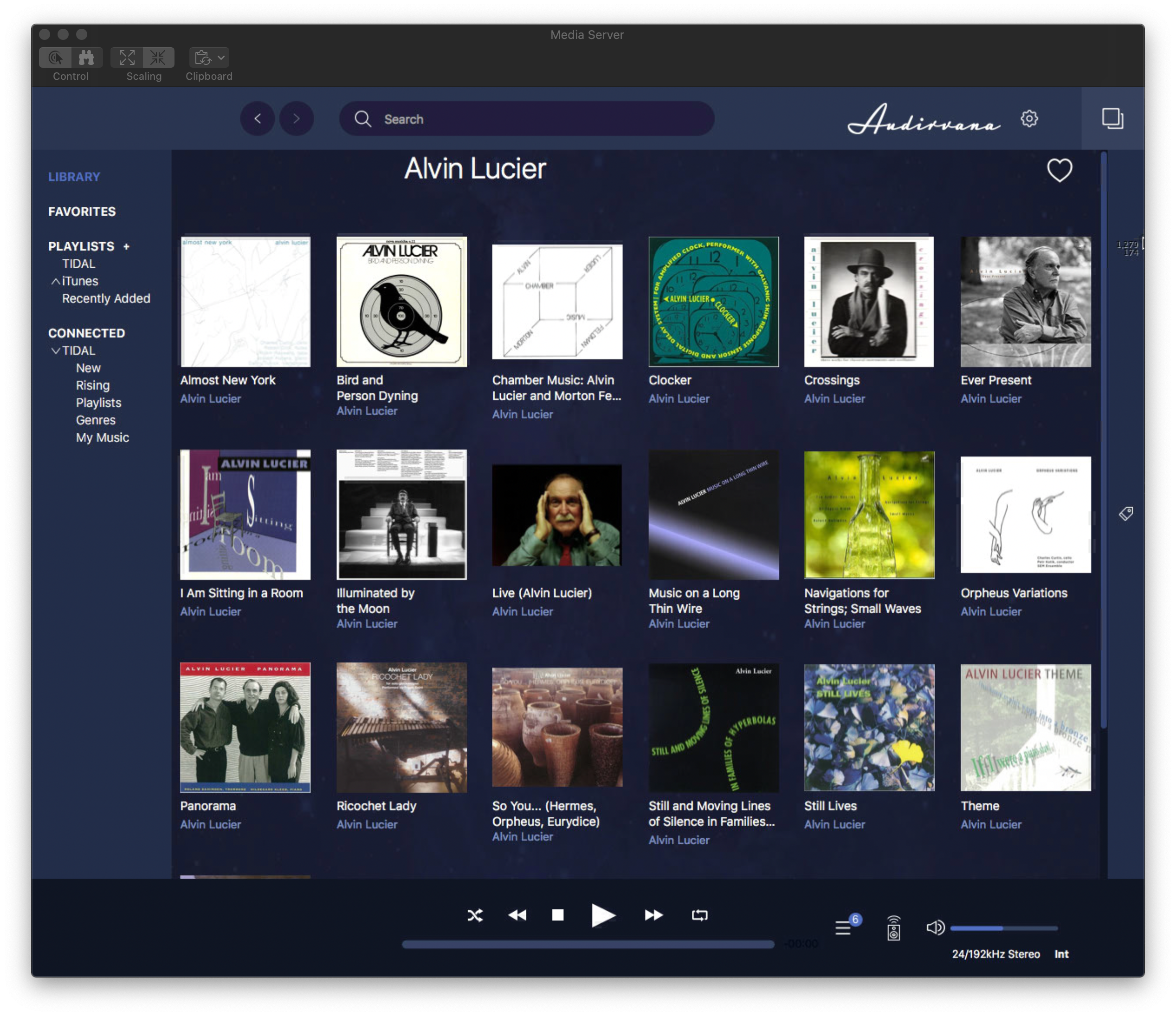1176x1016 pixels.
Task: Favorite Alvin Lucier with the heart icon
Action: (x=1059, y=170)
